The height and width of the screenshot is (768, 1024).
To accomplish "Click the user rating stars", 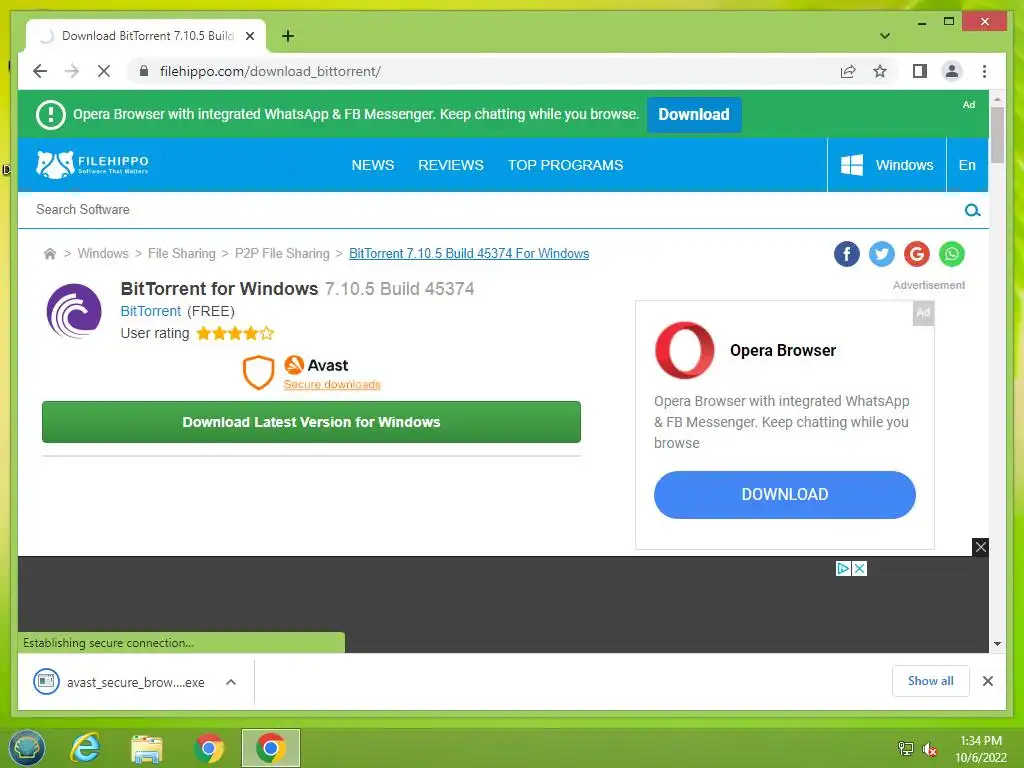I will pyautogui.click(x=235, y=334).
